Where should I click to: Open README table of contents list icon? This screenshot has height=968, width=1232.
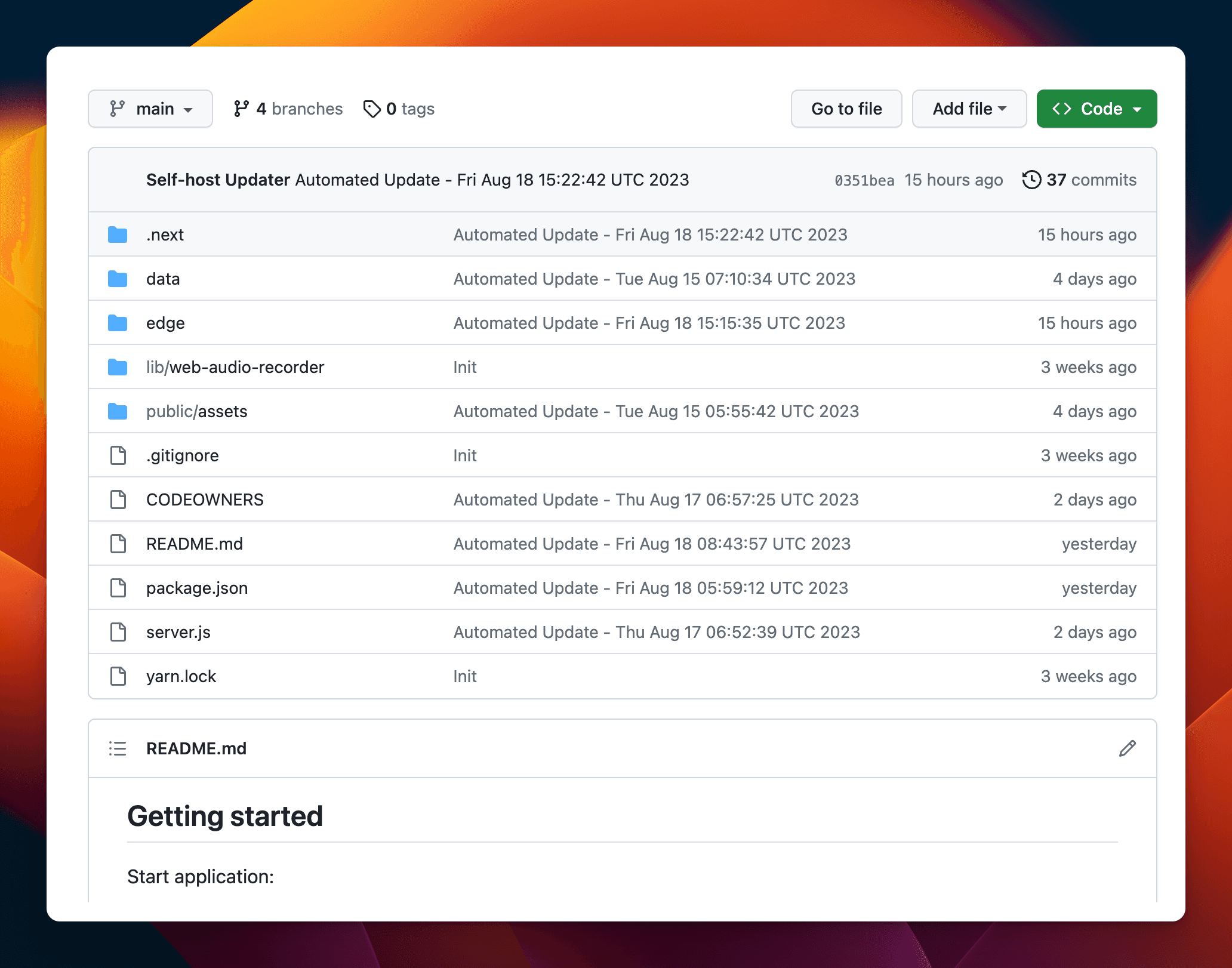click(x=118, y=748)
